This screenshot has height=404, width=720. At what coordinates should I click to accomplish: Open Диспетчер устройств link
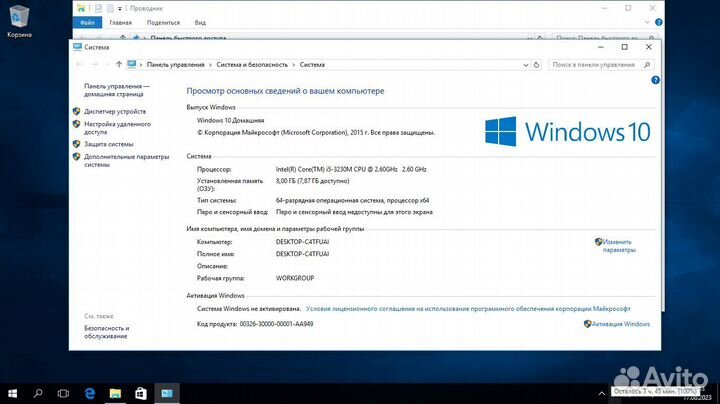click(x=115, y=112)
